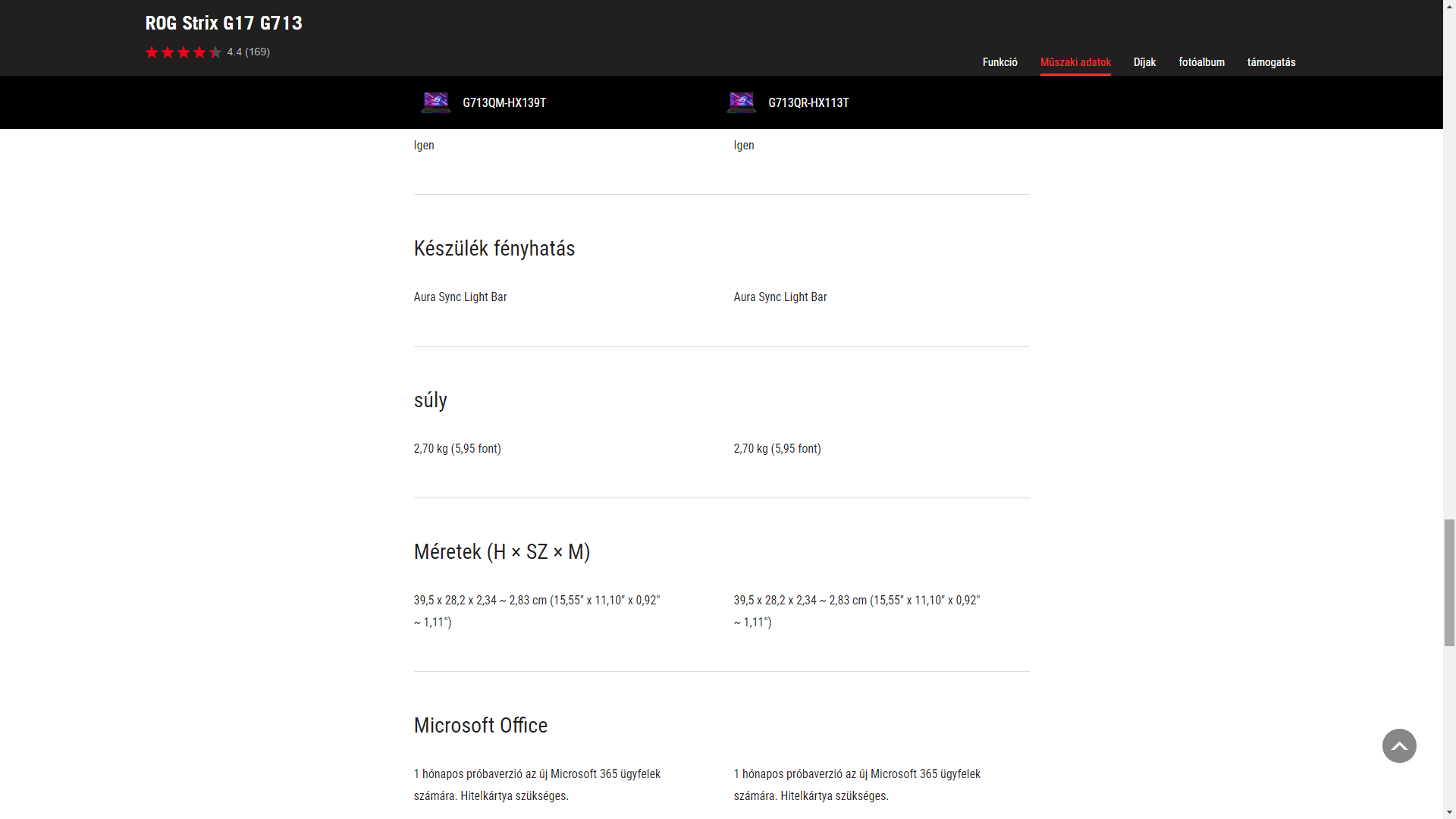The width and height of the screenshot is (1456, 819).
Task: Click the súly heading
Action: [431, 400]
